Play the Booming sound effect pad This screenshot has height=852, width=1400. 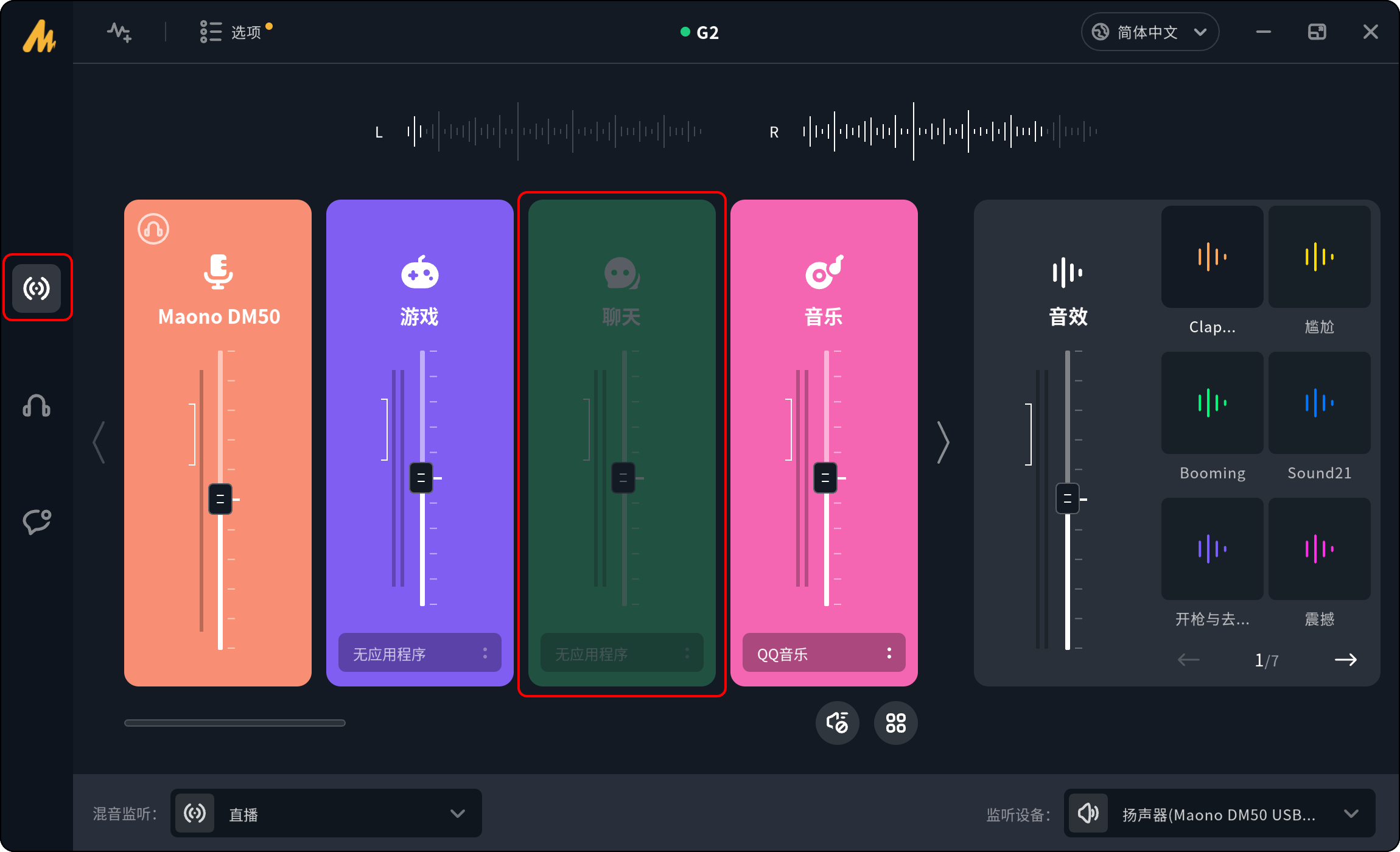(1212, 403)
